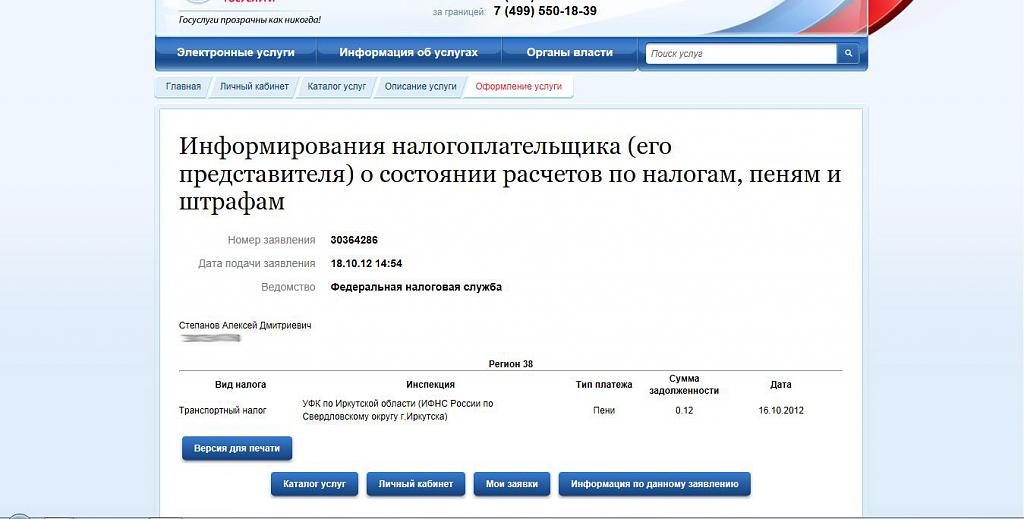The image size is (1024, 519).
Task: Click the debt amount '0.12' cell
Action: pyautogui.click(x=684, y=411)
